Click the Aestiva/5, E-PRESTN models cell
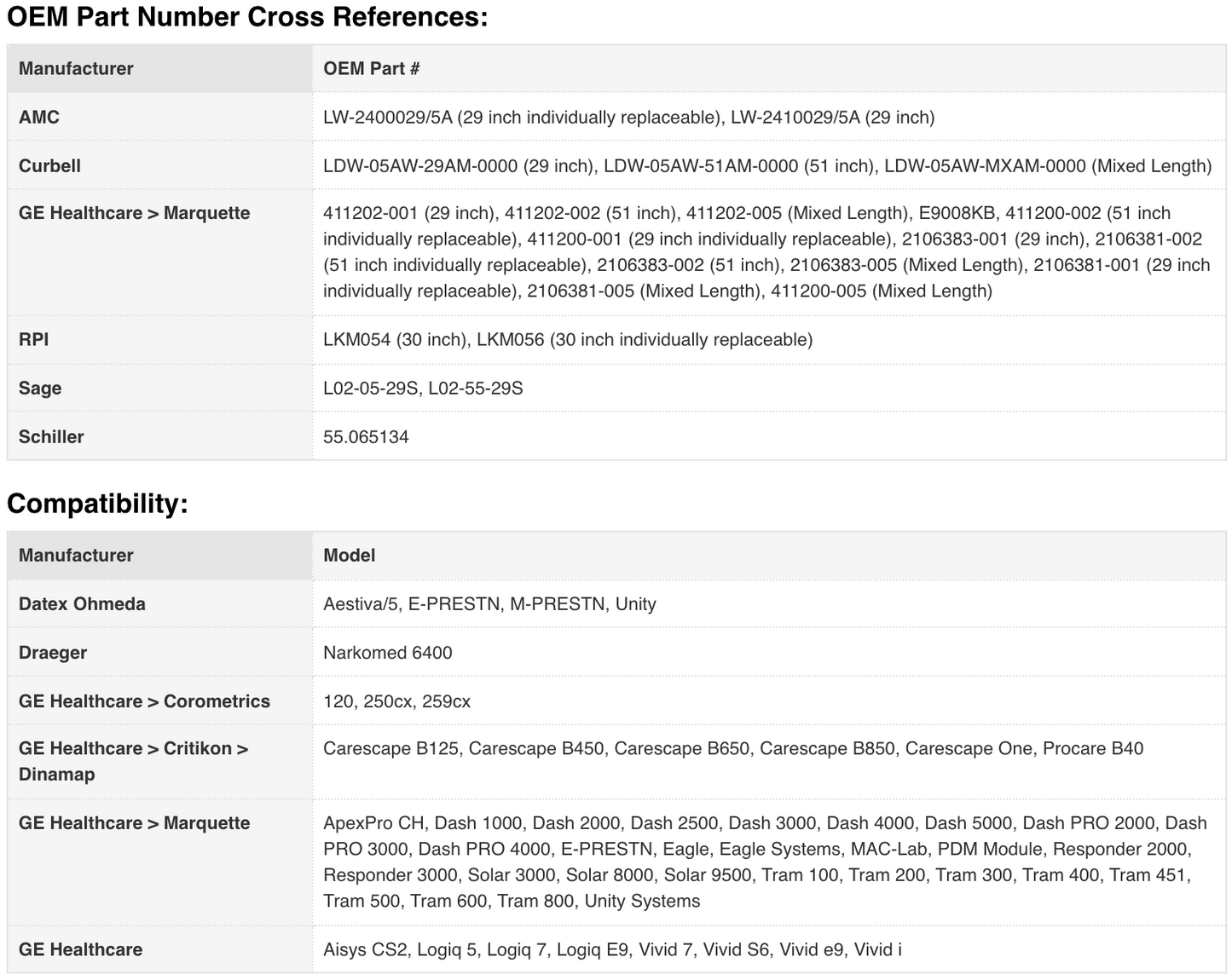This screenshot has width=1232, height=980. coord(769,603)
